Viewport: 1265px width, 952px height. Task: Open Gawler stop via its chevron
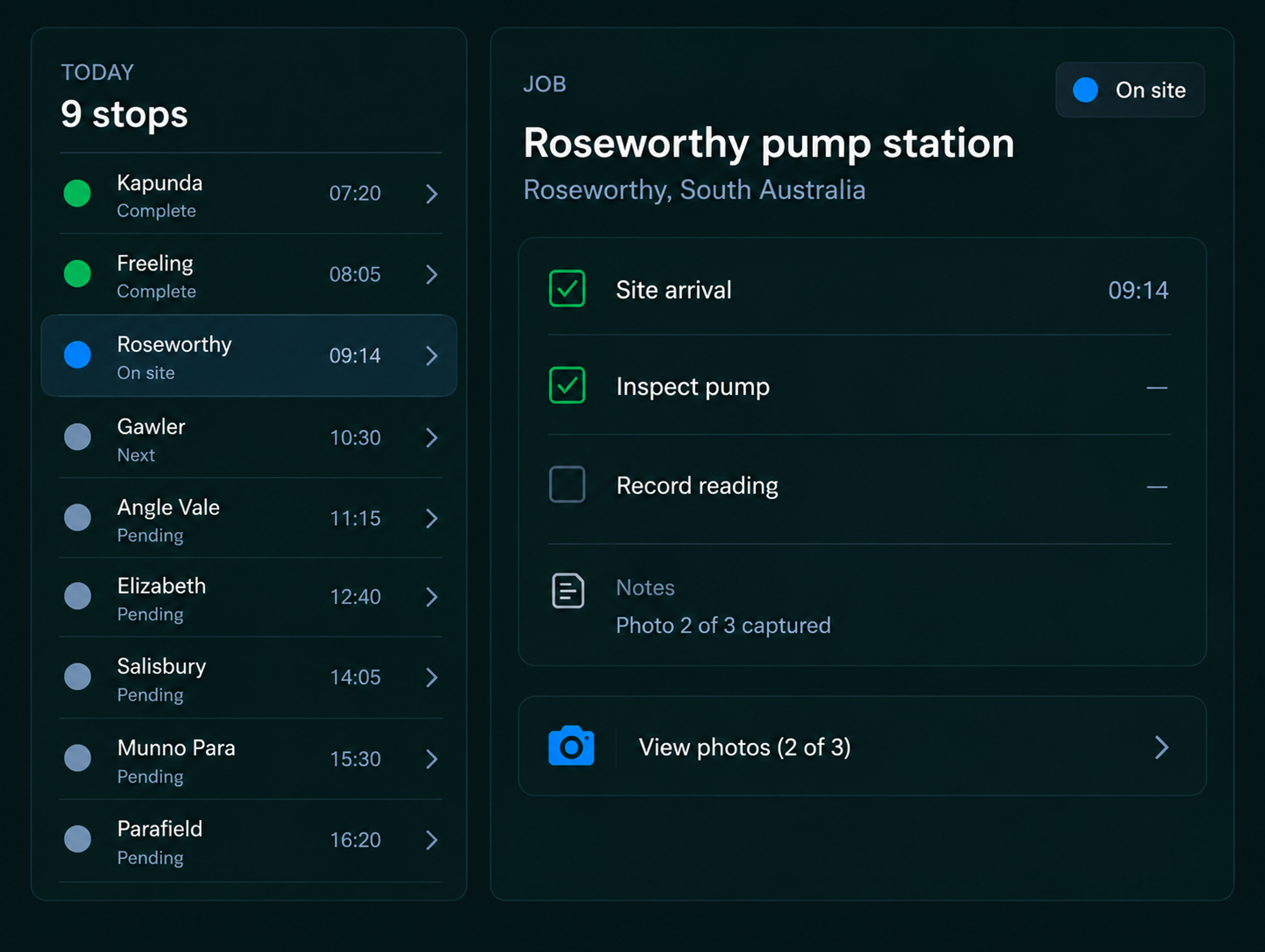tap(432, 437)
